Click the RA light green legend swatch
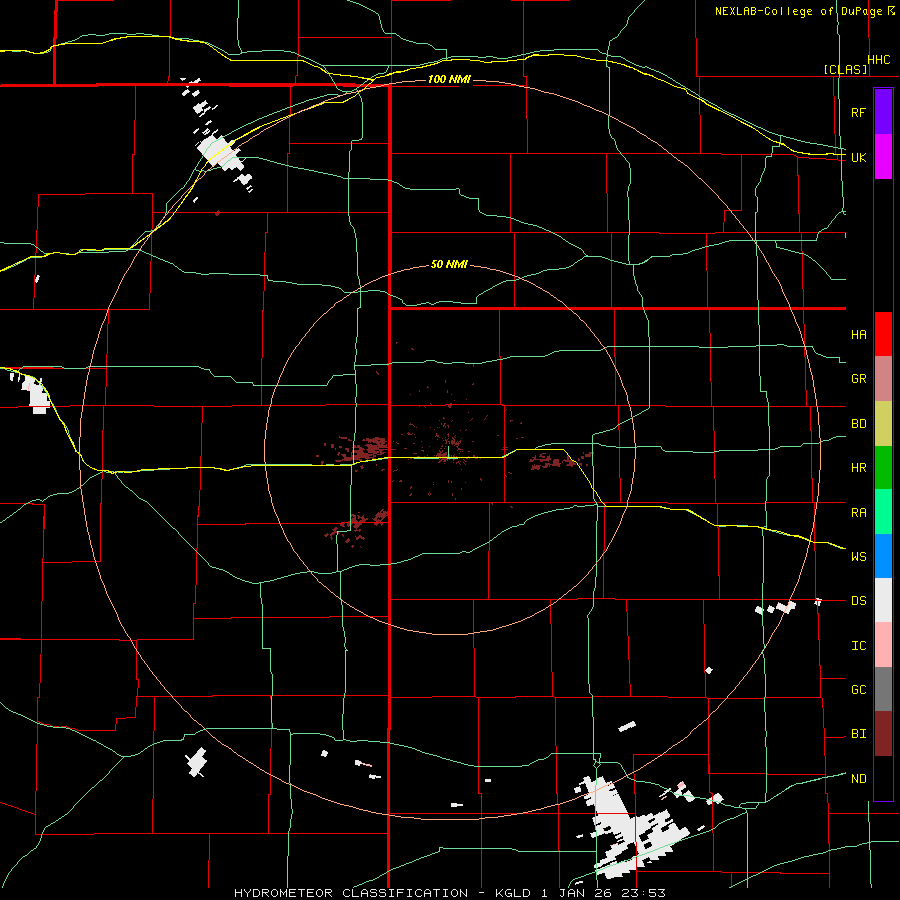This screenshot has width=900, height=900. (883, 512)
